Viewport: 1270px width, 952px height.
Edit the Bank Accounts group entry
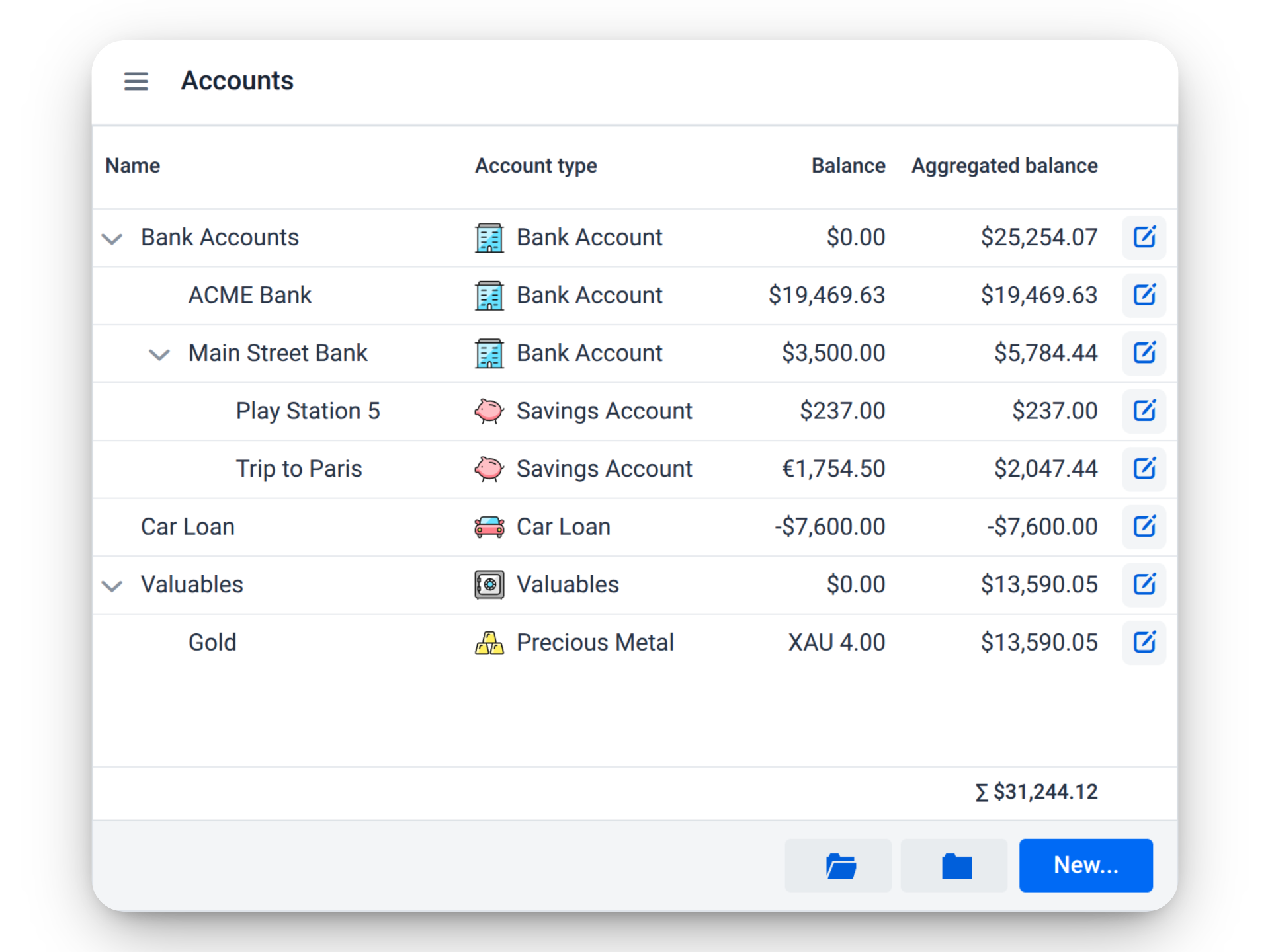point(1144,237)
